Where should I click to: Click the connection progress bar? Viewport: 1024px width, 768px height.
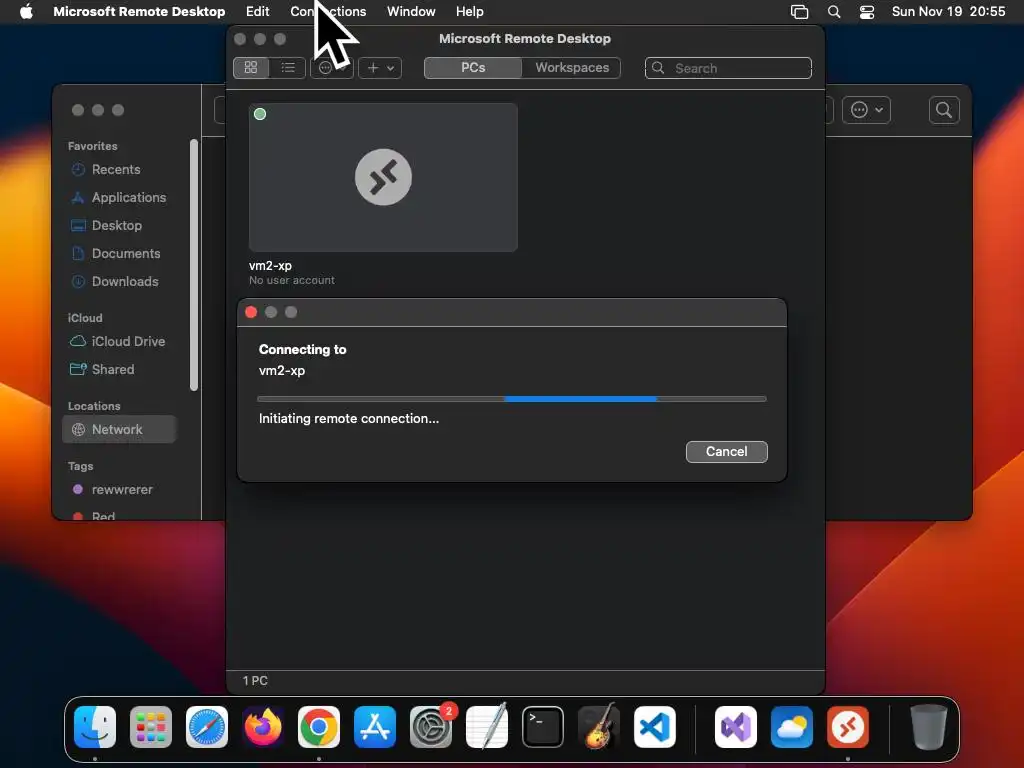[512, 398]
